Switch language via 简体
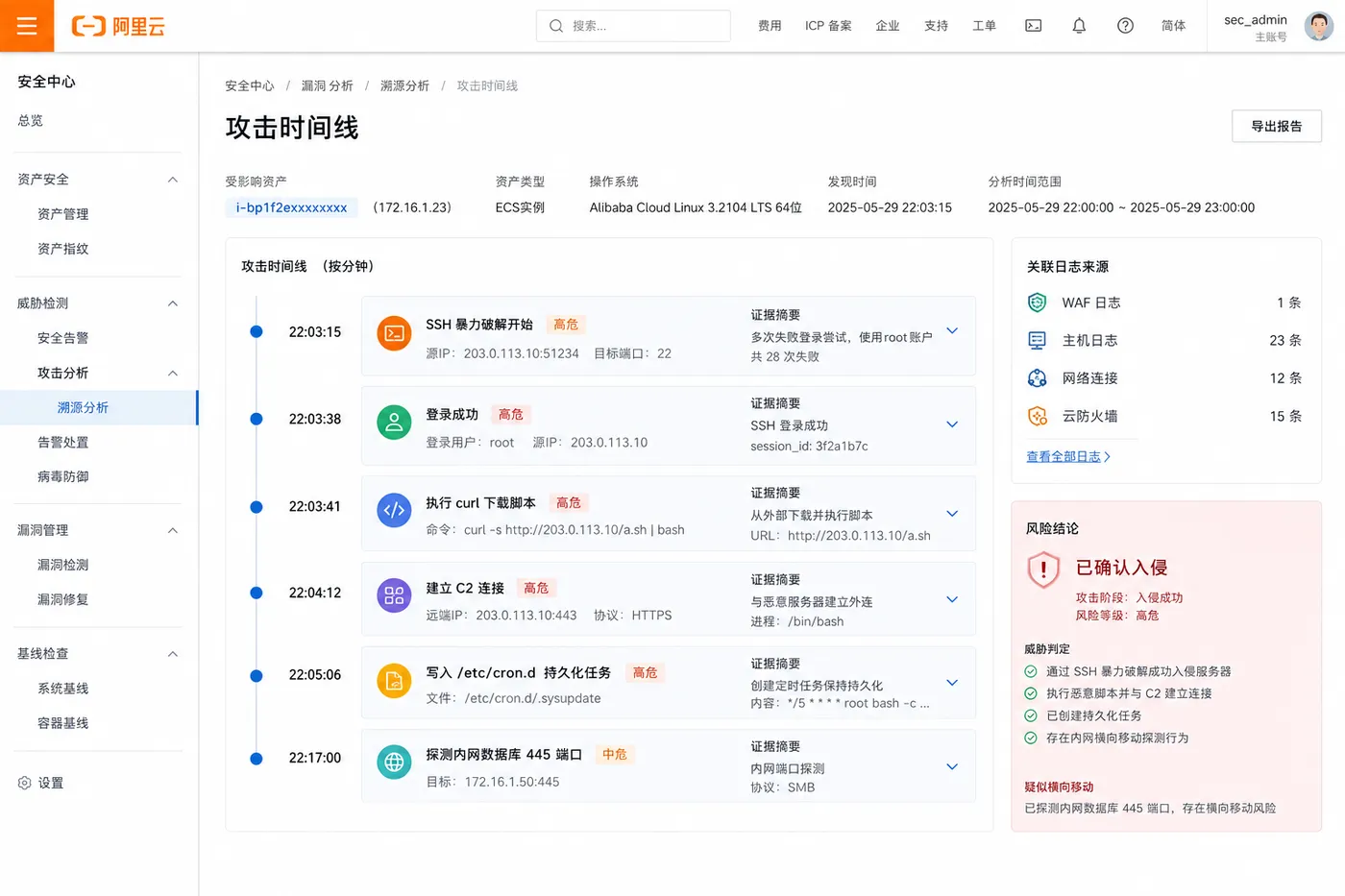The image size is (1345, 896). [x=1173, y=26]
